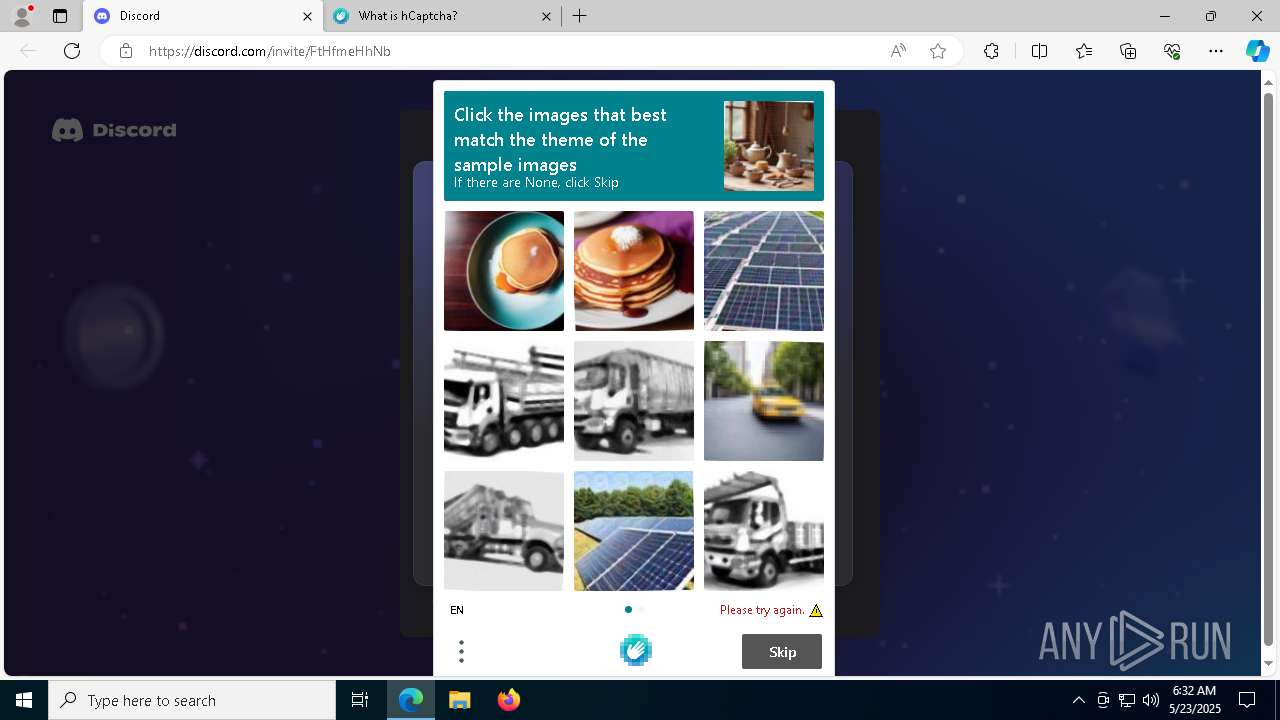1280x720 pixels.
Task: Open the clock showing 6:32 AM
Action: (1195, 700)
